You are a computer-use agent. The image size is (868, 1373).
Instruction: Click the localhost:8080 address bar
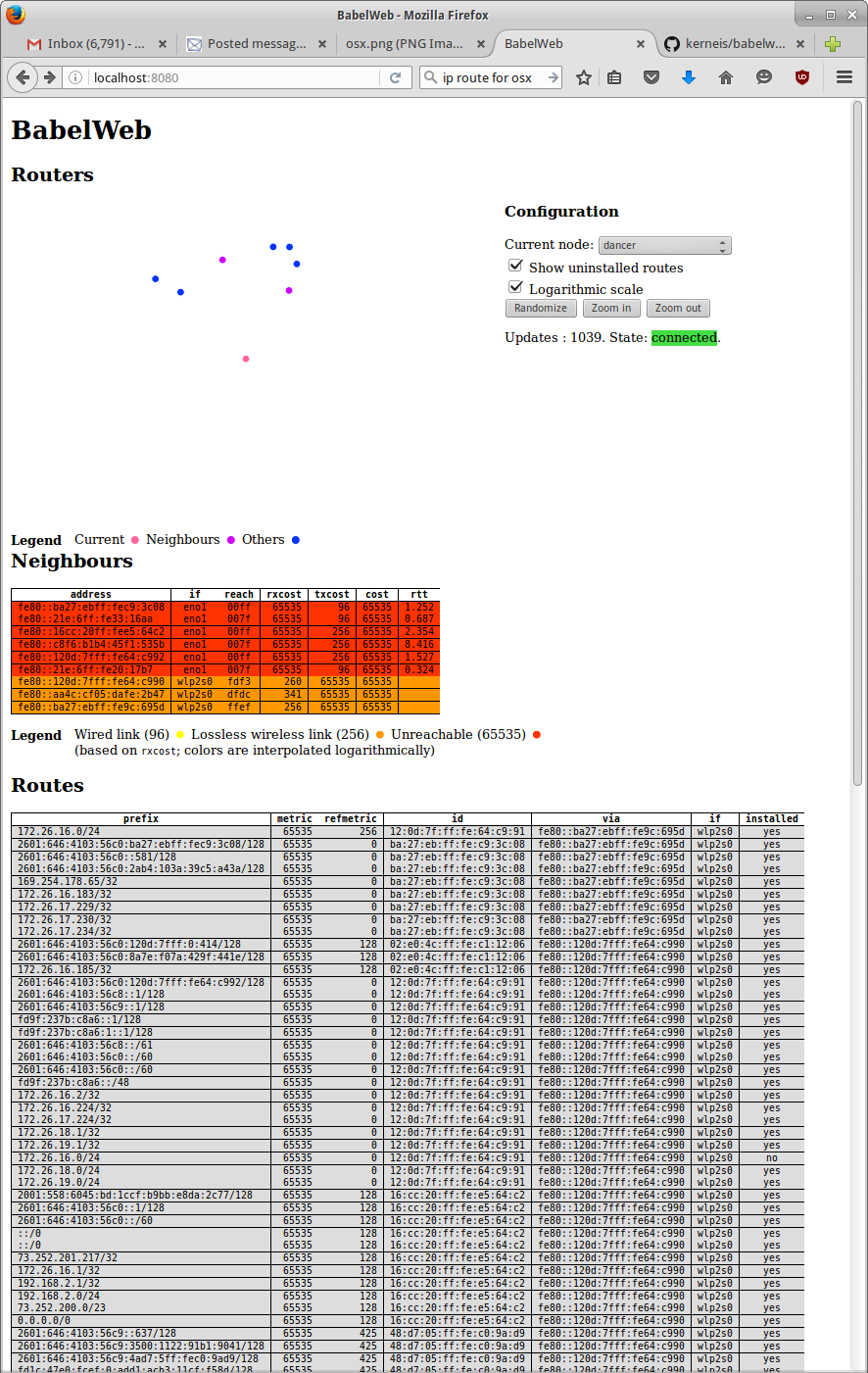click(235, 77)
